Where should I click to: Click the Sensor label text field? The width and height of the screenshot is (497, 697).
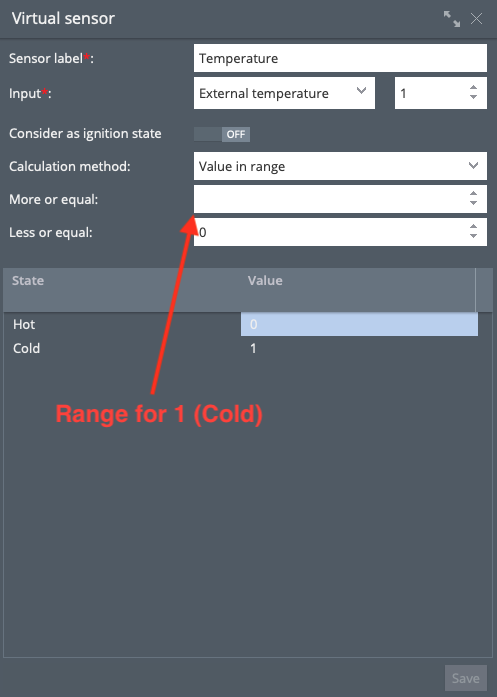point(341,58)
